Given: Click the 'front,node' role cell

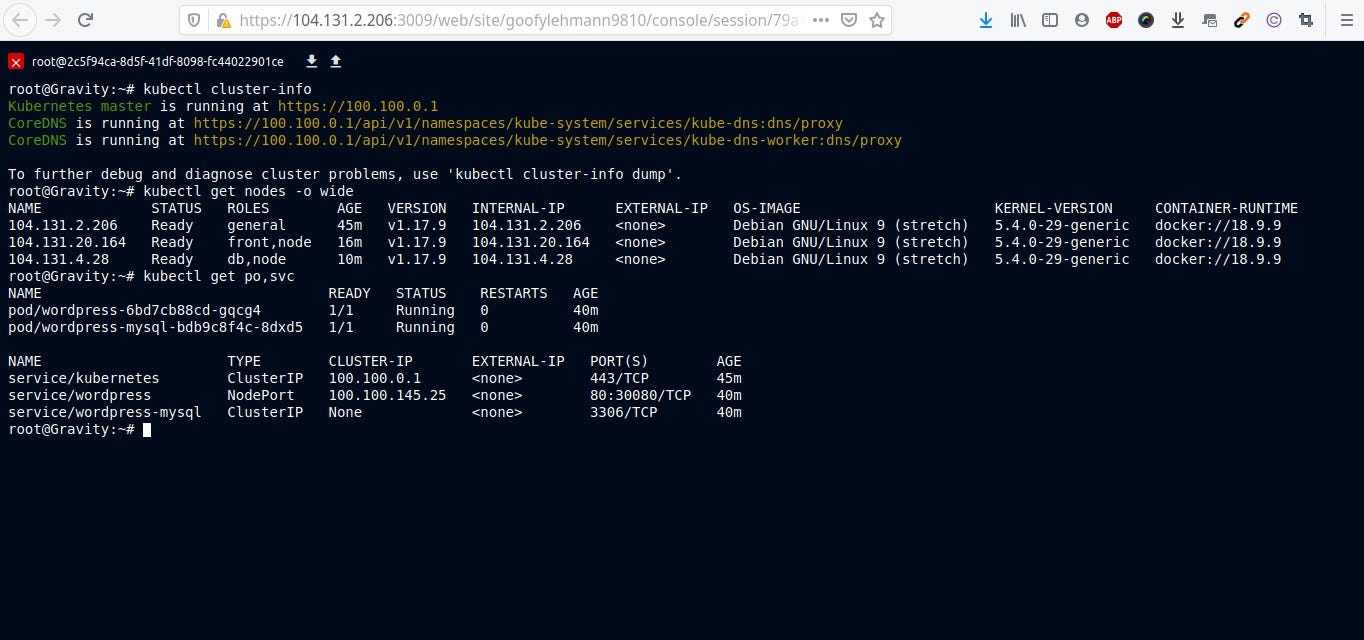Looking at the screenshot, I should [x=269, y=242].
